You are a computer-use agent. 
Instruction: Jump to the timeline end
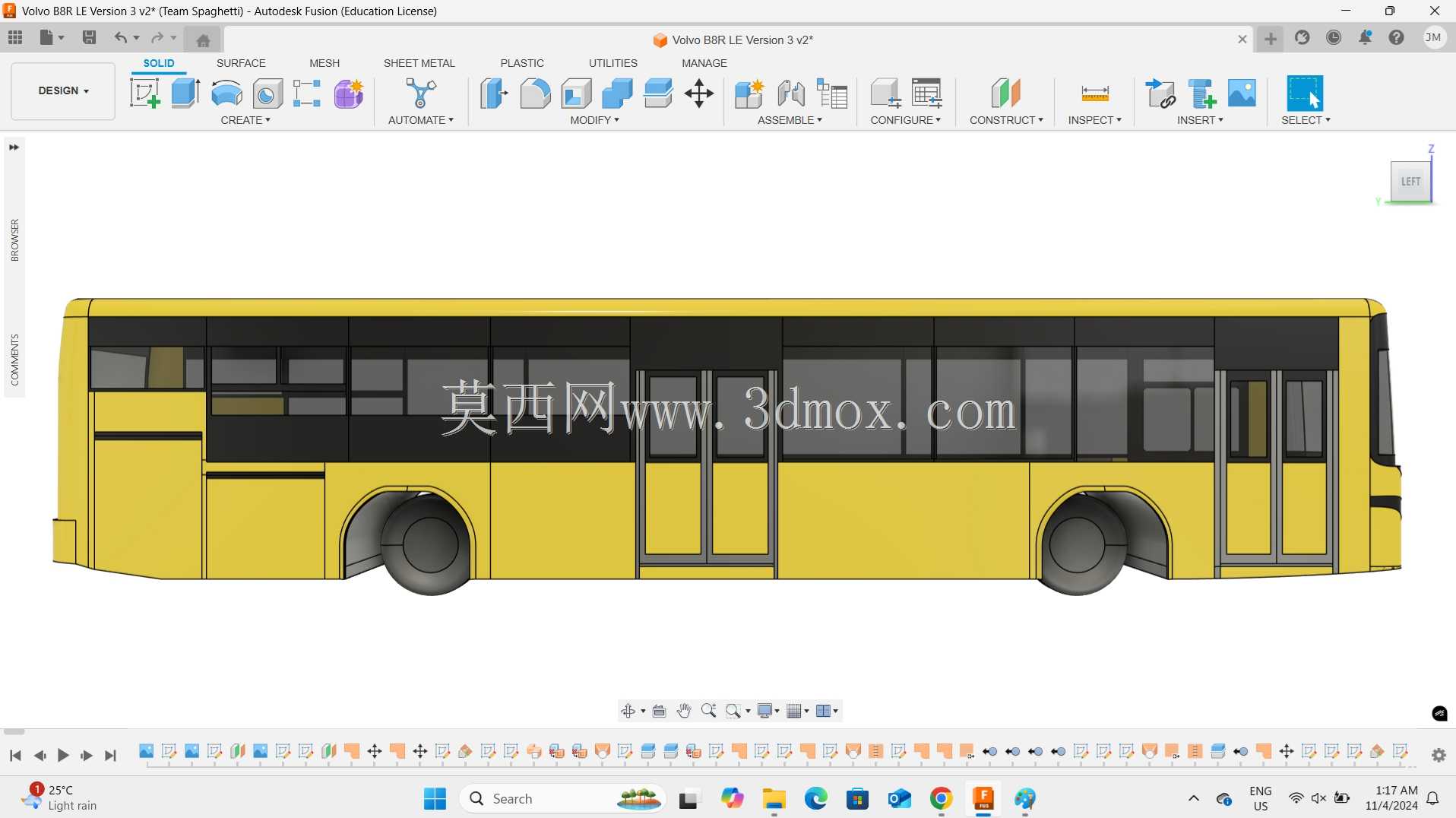111,755
